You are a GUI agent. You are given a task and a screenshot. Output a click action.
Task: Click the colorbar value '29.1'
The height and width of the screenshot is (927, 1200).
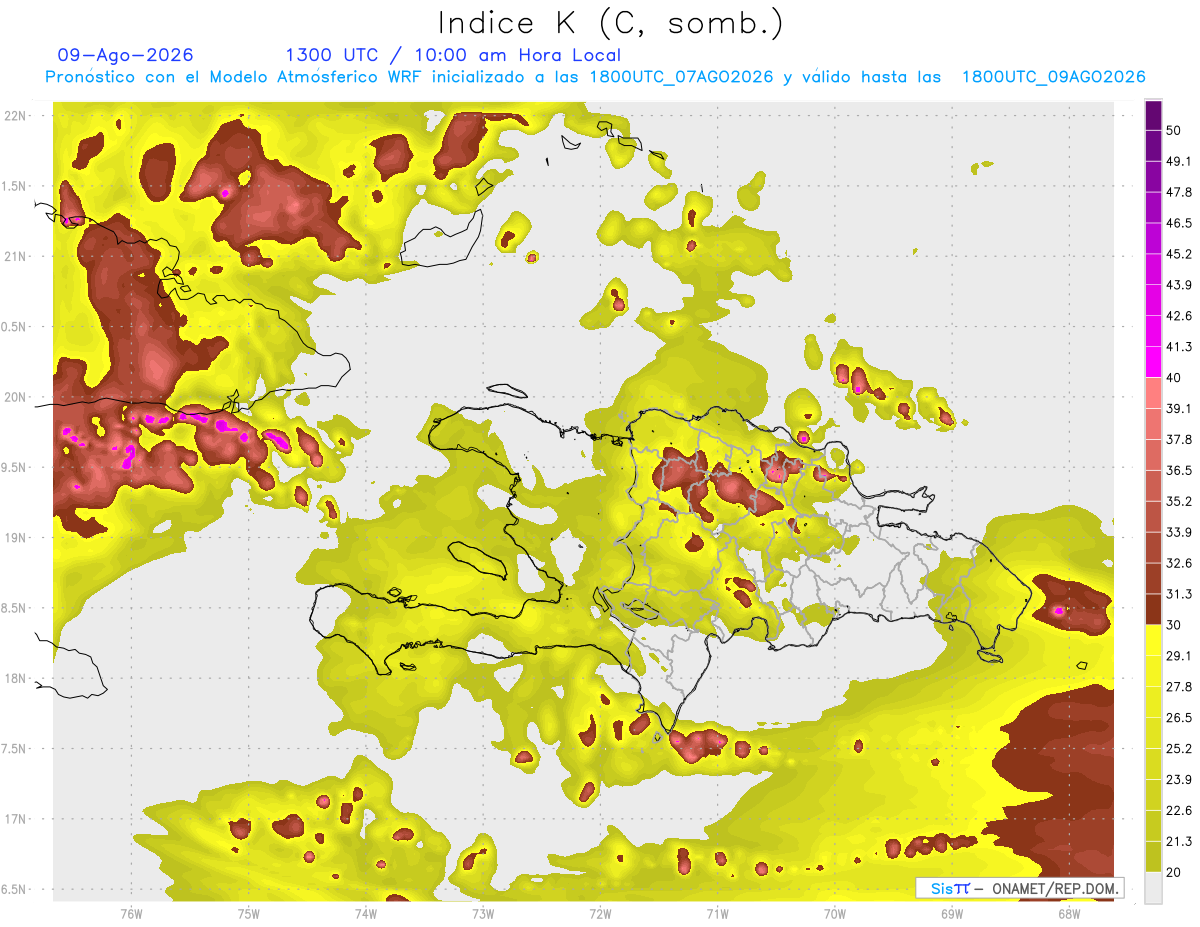click(1179, 655)
